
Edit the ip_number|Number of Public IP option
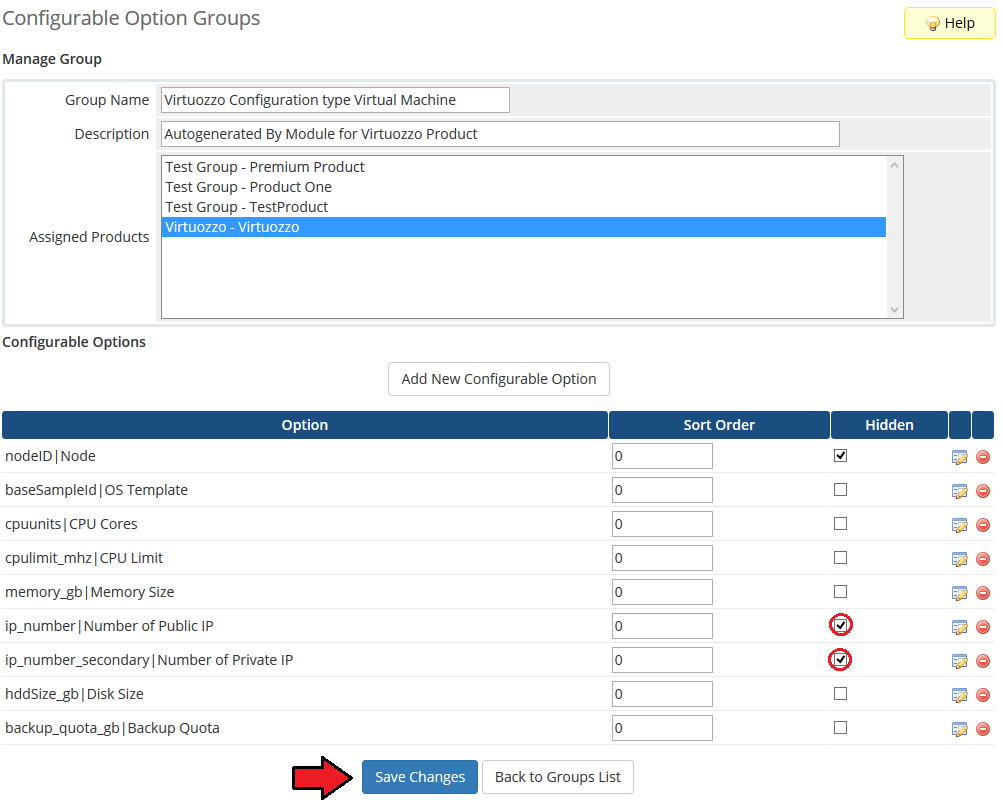pos(960,627)
